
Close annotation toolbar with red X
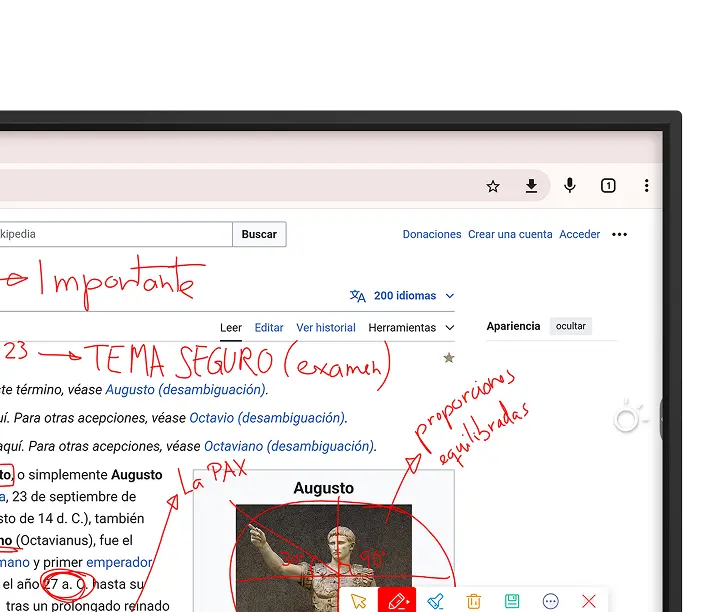(x=589, y=601)
